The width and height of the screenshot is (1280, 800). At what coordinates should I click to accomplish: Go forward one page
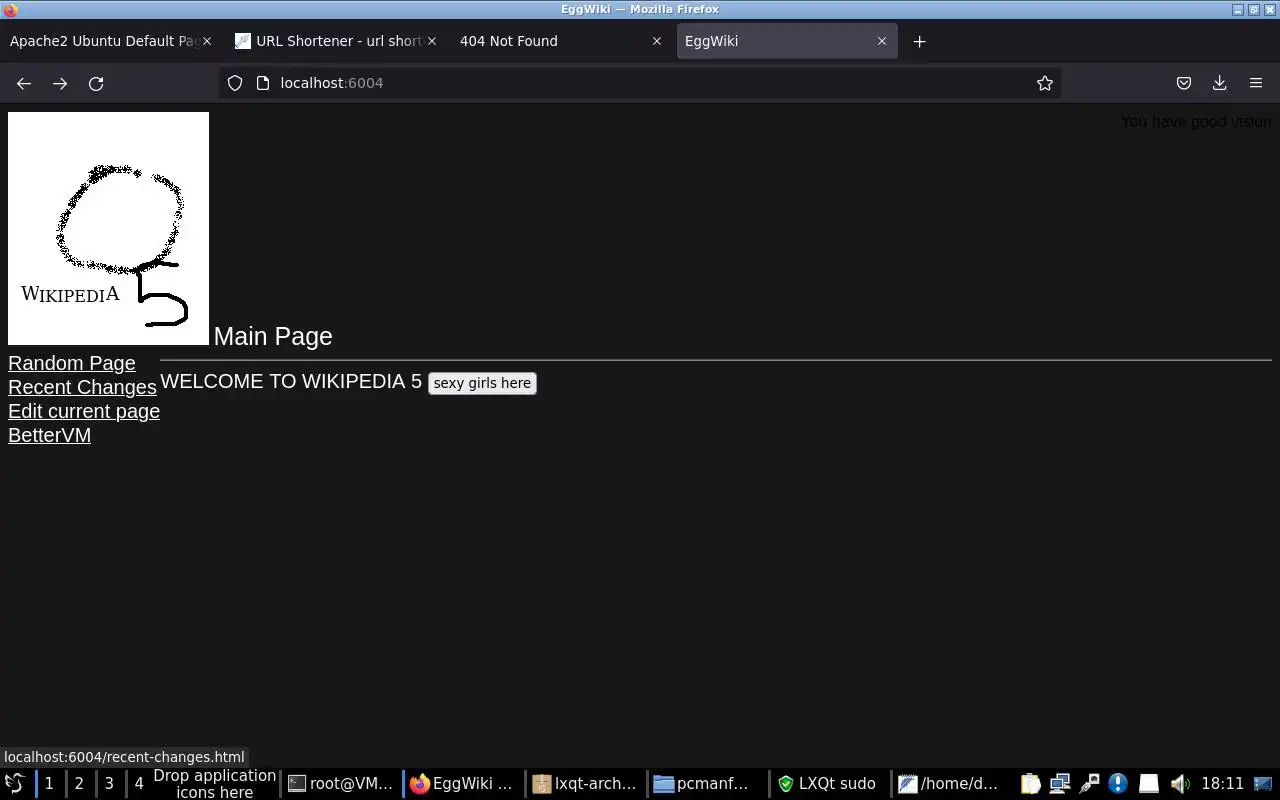pos(60,83)
